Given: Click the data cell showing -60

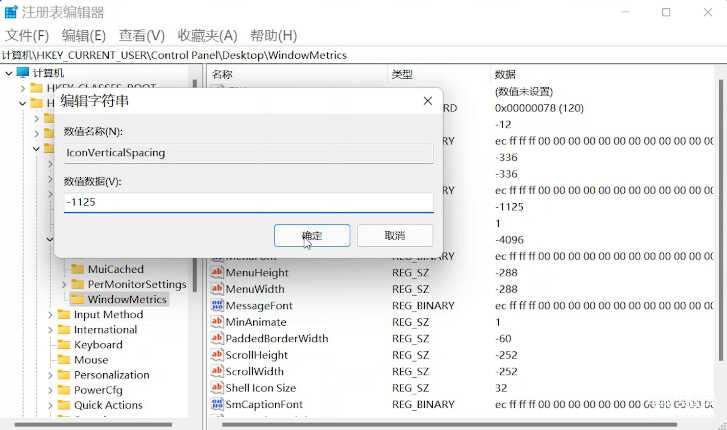Looking at the screenshot, I should pyautogui.click(x=503, y=338).
